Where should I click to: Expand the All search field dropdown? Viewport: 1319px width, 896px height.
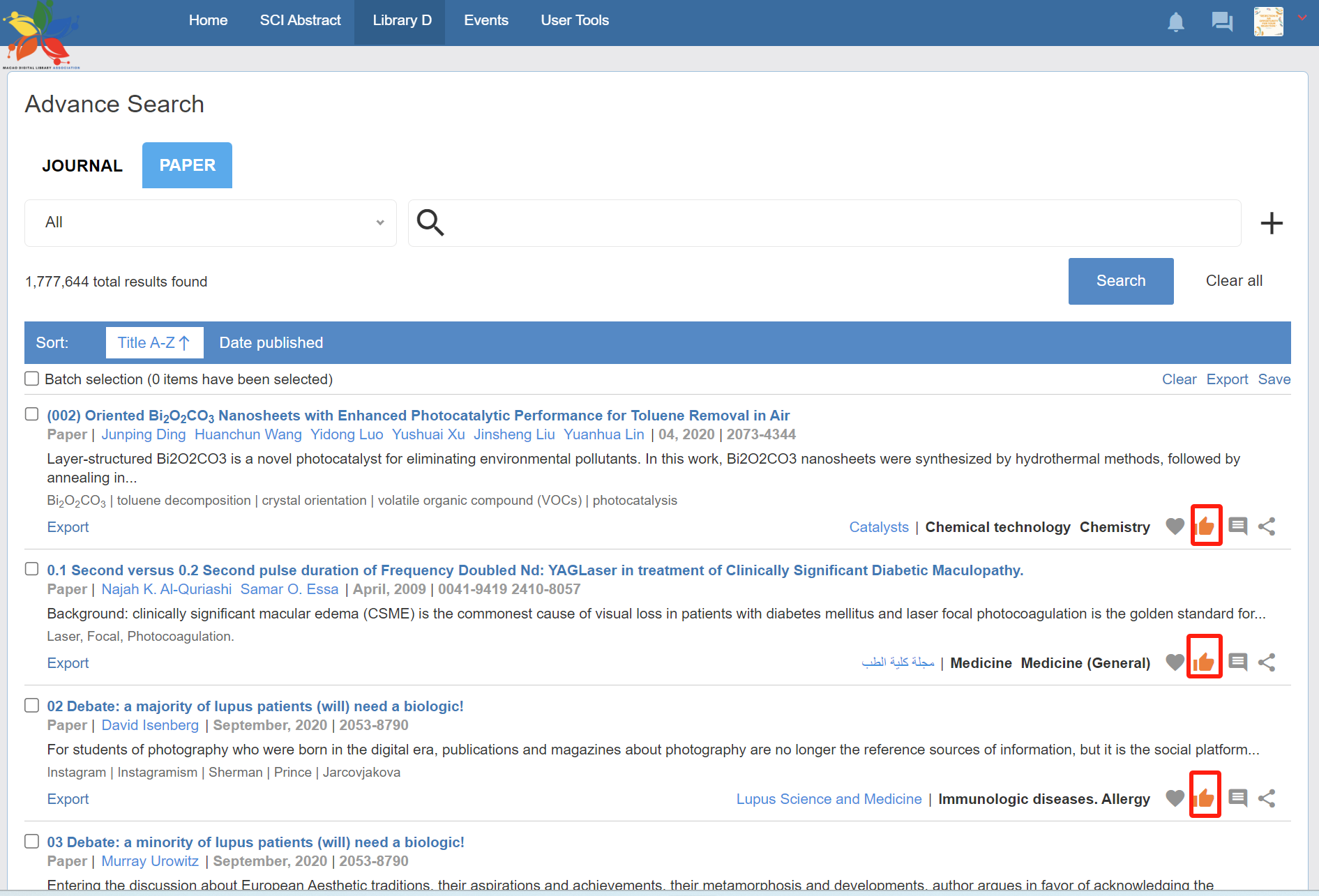point(210,223)
